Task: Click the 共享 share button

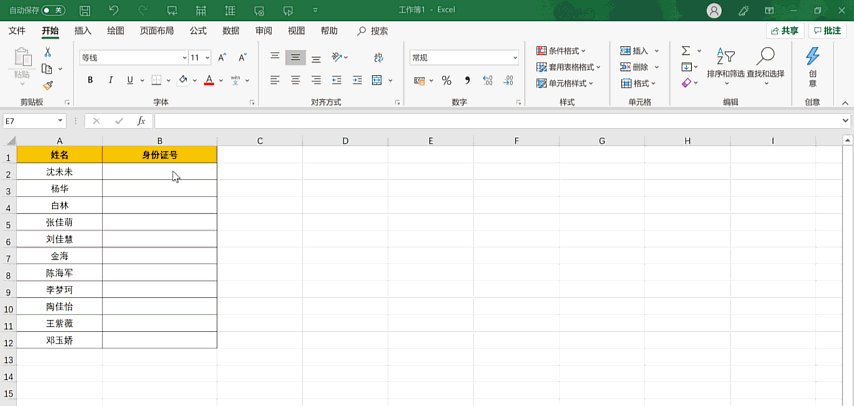Action: pyautogui.click(x=783, y=31)
